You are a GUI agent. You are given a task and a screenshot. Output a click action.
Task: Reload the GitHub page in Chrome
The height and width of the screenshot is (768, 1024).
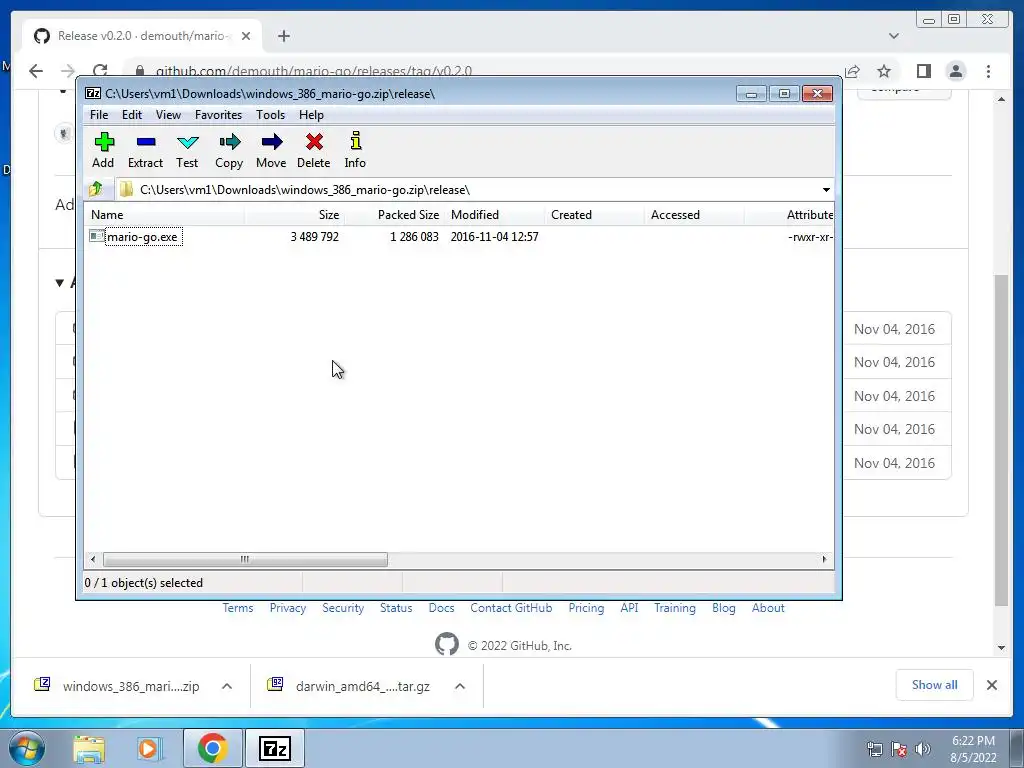click(x=100, y=71)
